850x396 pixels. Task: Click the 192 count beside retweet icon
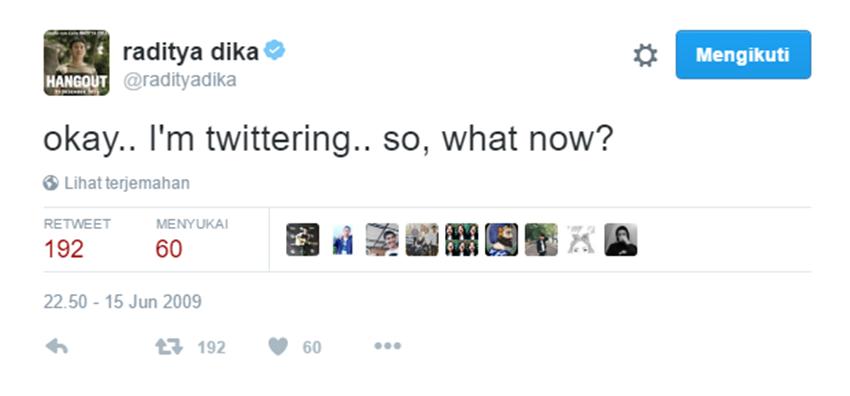point(211,347)
